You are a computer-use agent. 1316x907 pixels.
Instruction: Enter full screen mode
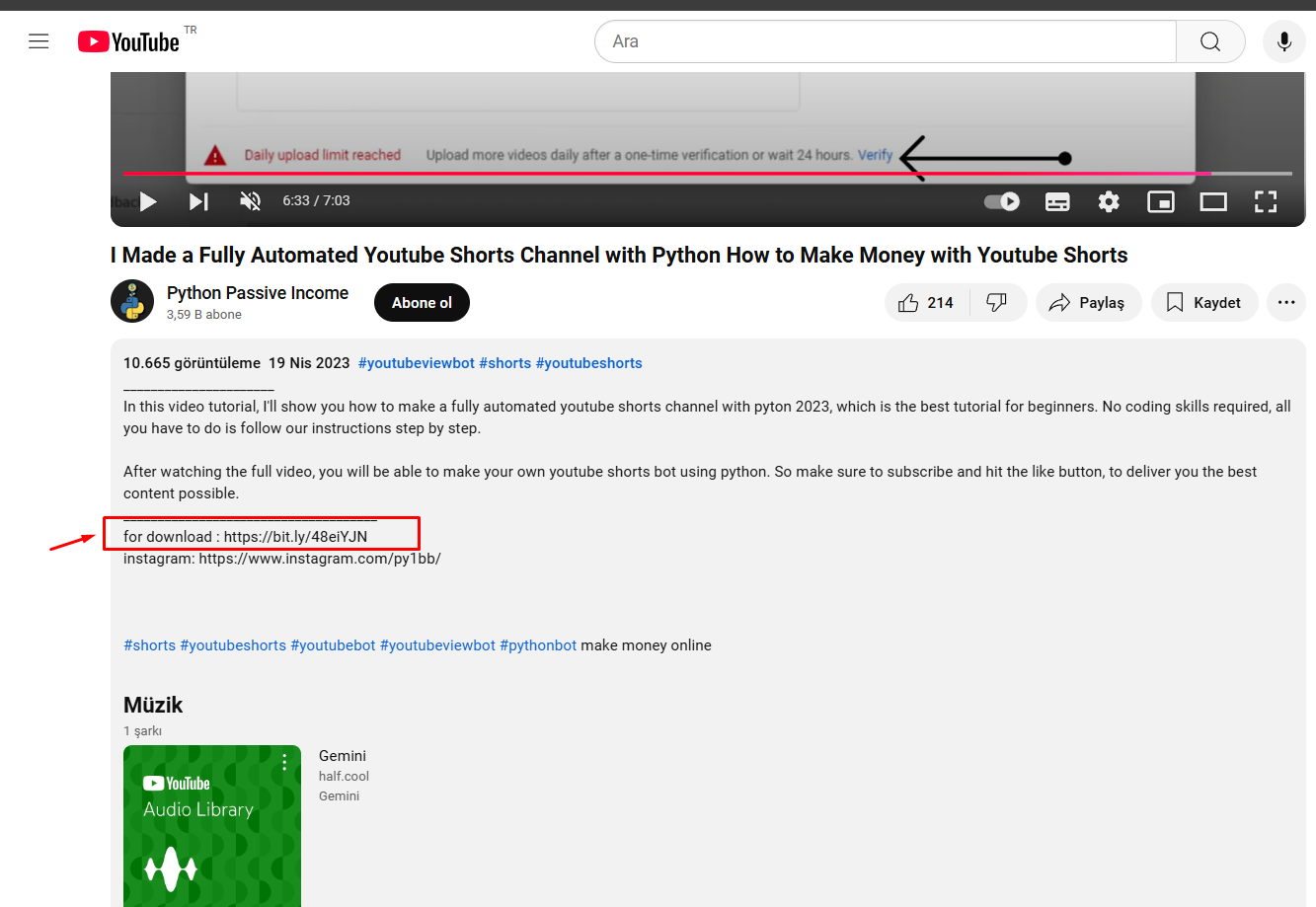[1266, 201]
